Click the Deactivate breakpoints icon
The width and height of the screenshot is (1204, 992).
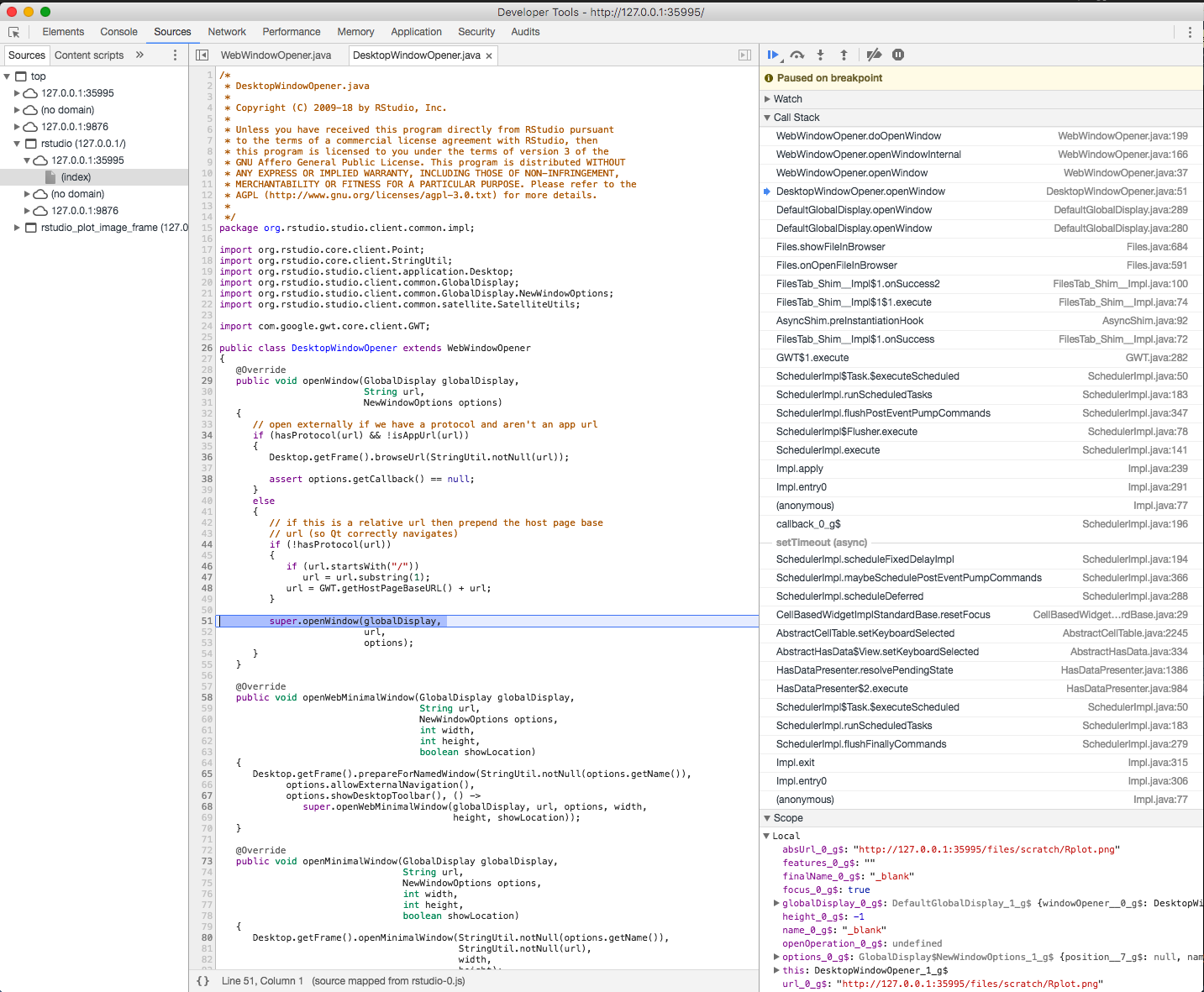coord(873,54)
